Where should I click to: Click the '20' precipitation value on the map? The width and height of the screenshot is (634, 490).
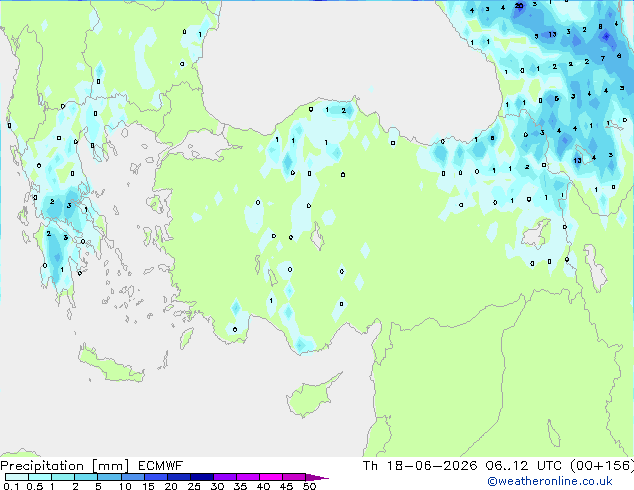519,6
